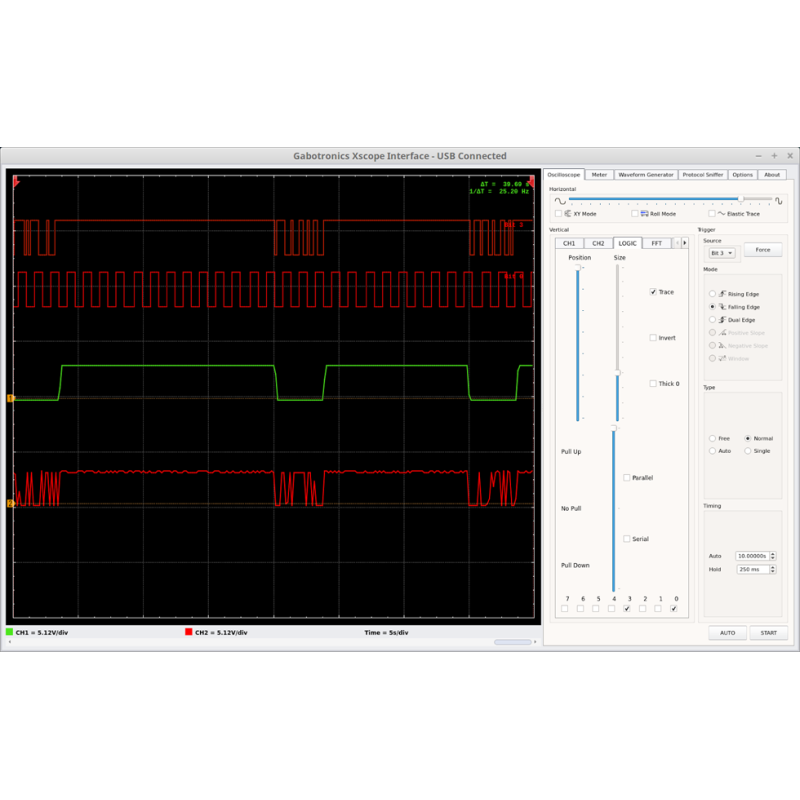Select the XY Mode display icon
The width and height of the screenshot is (800, 800).
[x=567, y=213]
